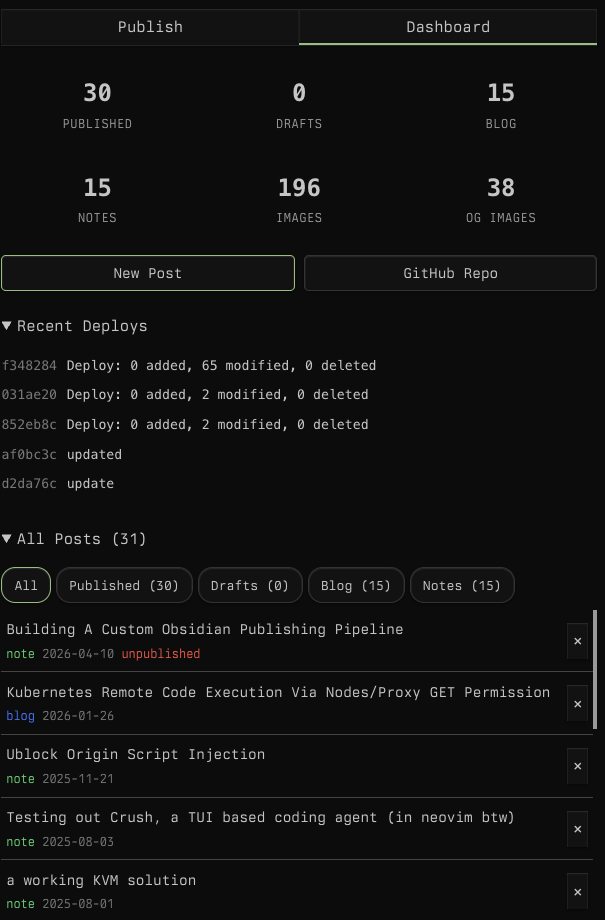Collapse the Recent Deploys section

coord(75,326)
